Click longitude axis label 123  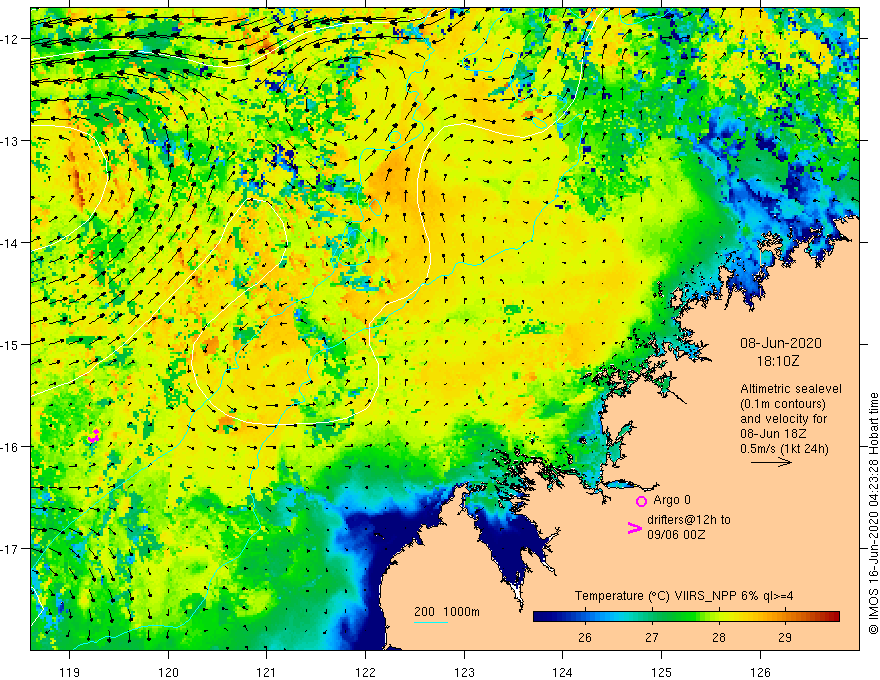tap(464, 672)
